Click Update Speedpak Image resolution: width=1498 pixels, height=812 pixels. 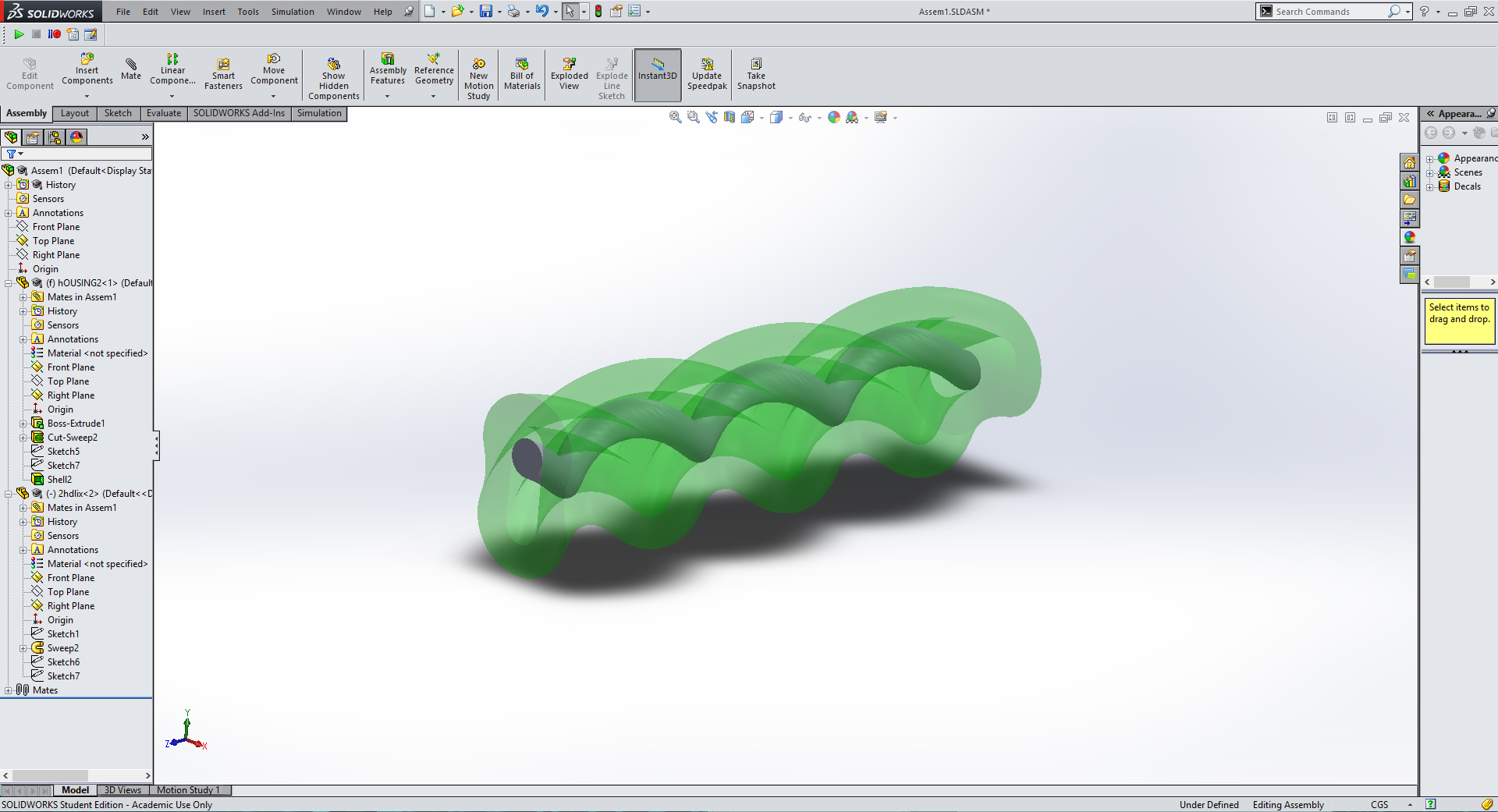(707, 74)
